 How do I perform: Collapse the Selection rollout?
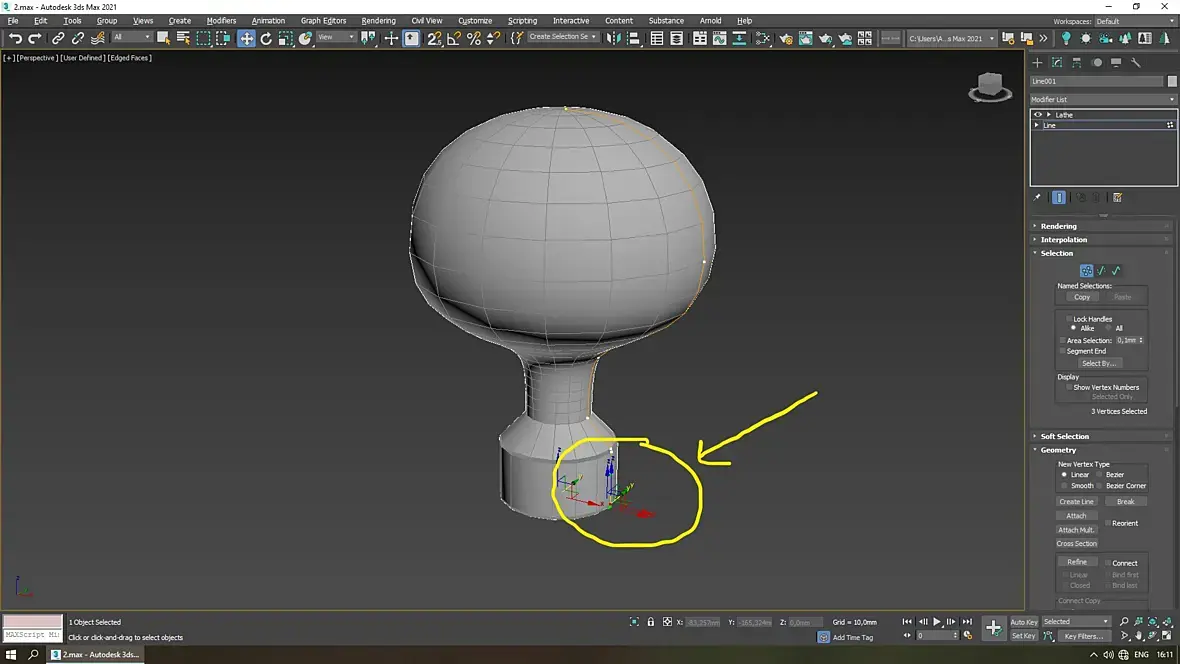coord(1102,253)
